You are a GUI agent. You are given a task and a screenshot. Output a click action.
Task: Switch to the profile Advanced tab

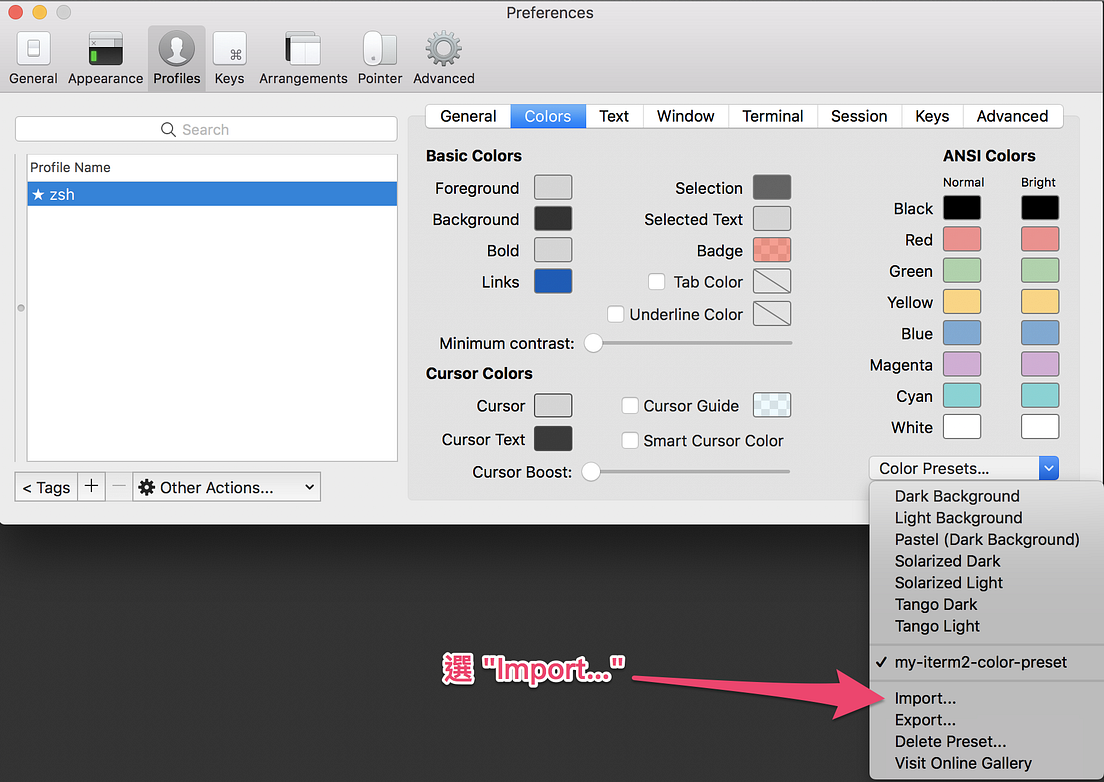coord(1012,116)
